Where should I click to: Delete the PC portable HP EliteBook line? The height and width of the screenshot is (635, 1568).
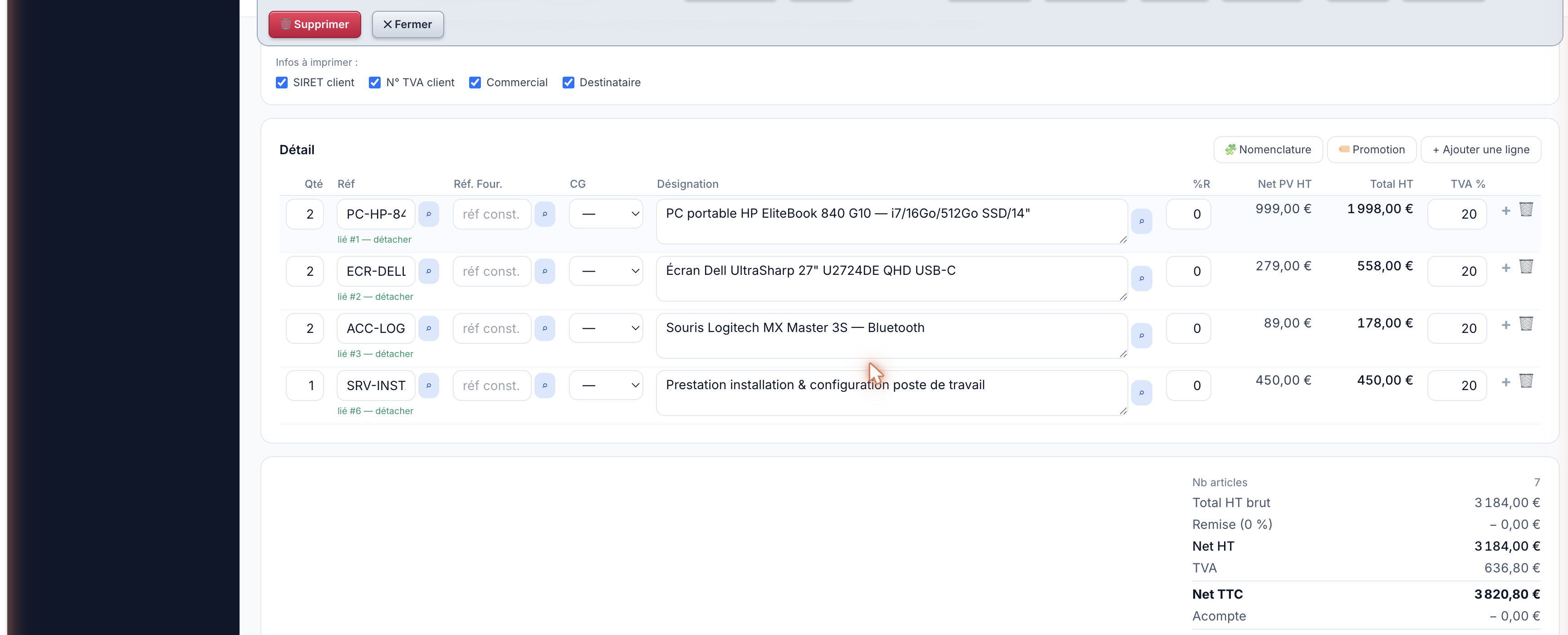point(1525,210)
